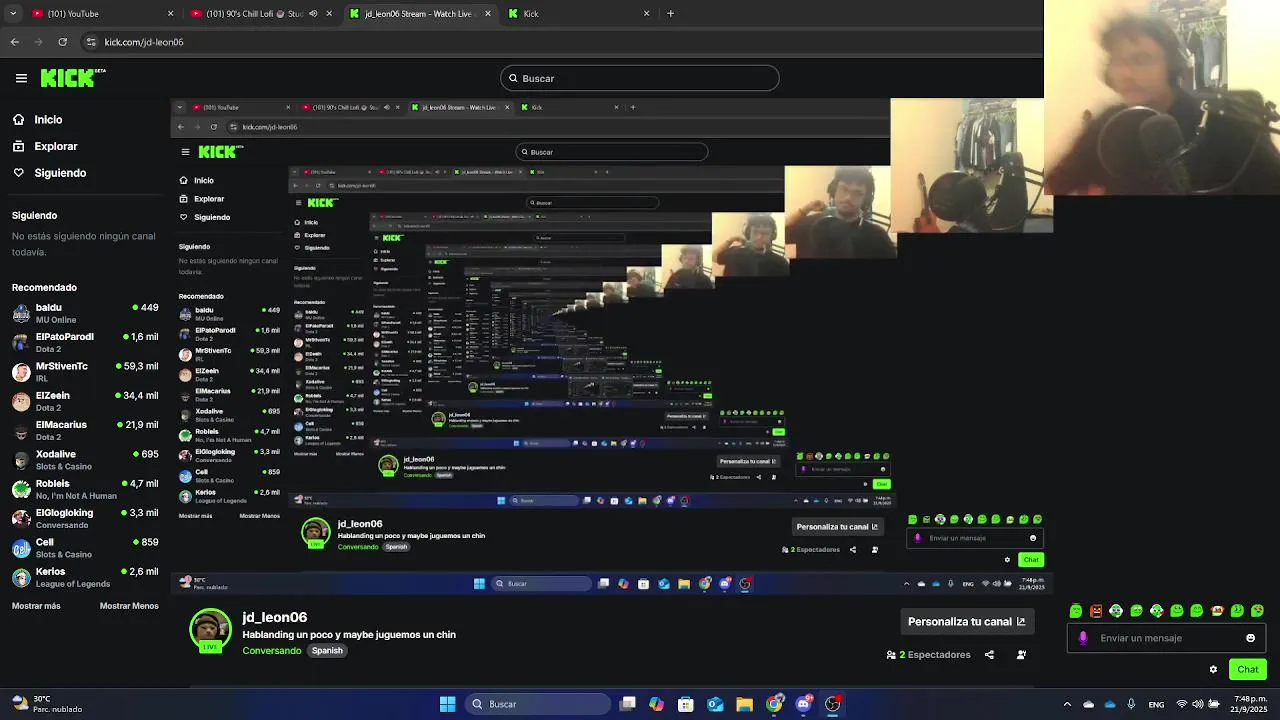Open the Kick hamburger sidebar menu
This screenshot has height=720, width=1280.
pos(21,78)
